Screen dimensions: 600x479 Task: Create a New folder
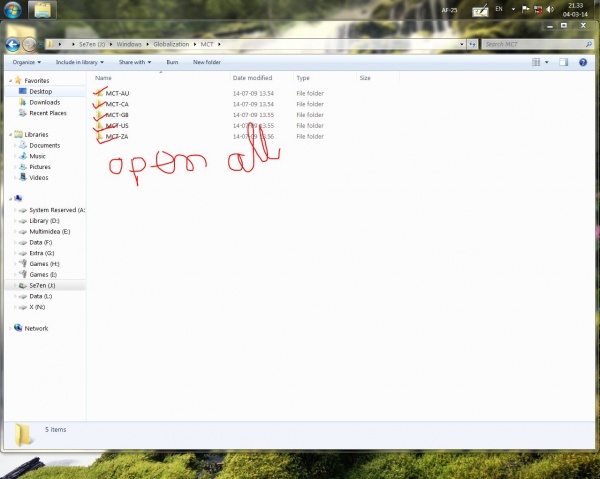[207, 62]
